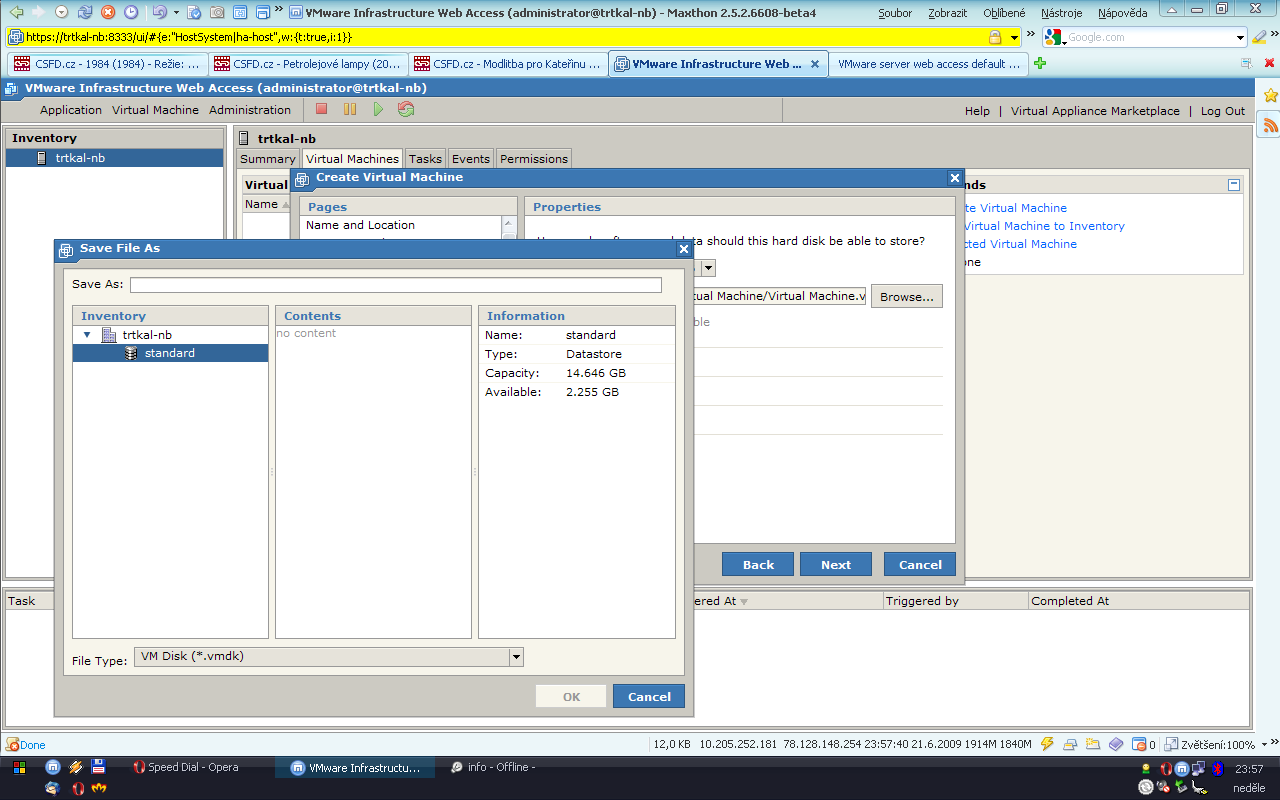Click the browser Forward arrow
The width and height of the screenshot is (1280, 800).
point(38,12)
